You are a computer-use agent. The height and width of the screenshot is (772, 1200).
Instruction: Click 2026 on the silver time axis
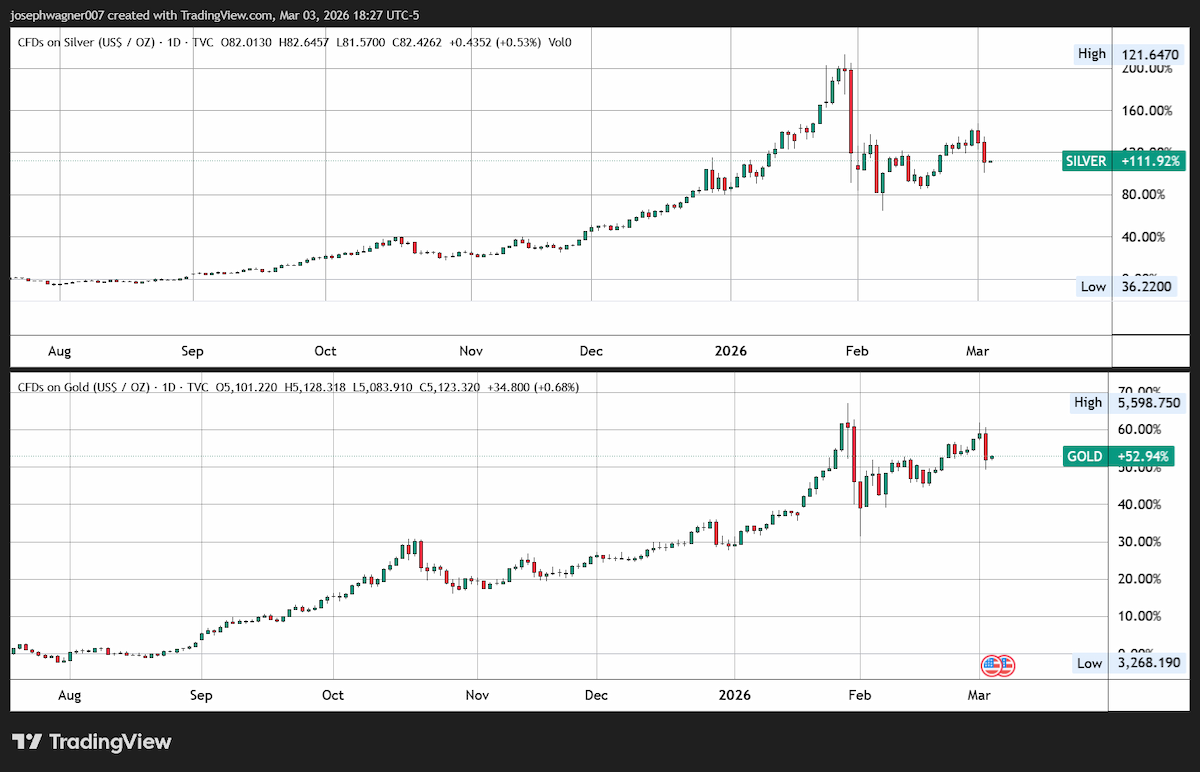(733, 351)
